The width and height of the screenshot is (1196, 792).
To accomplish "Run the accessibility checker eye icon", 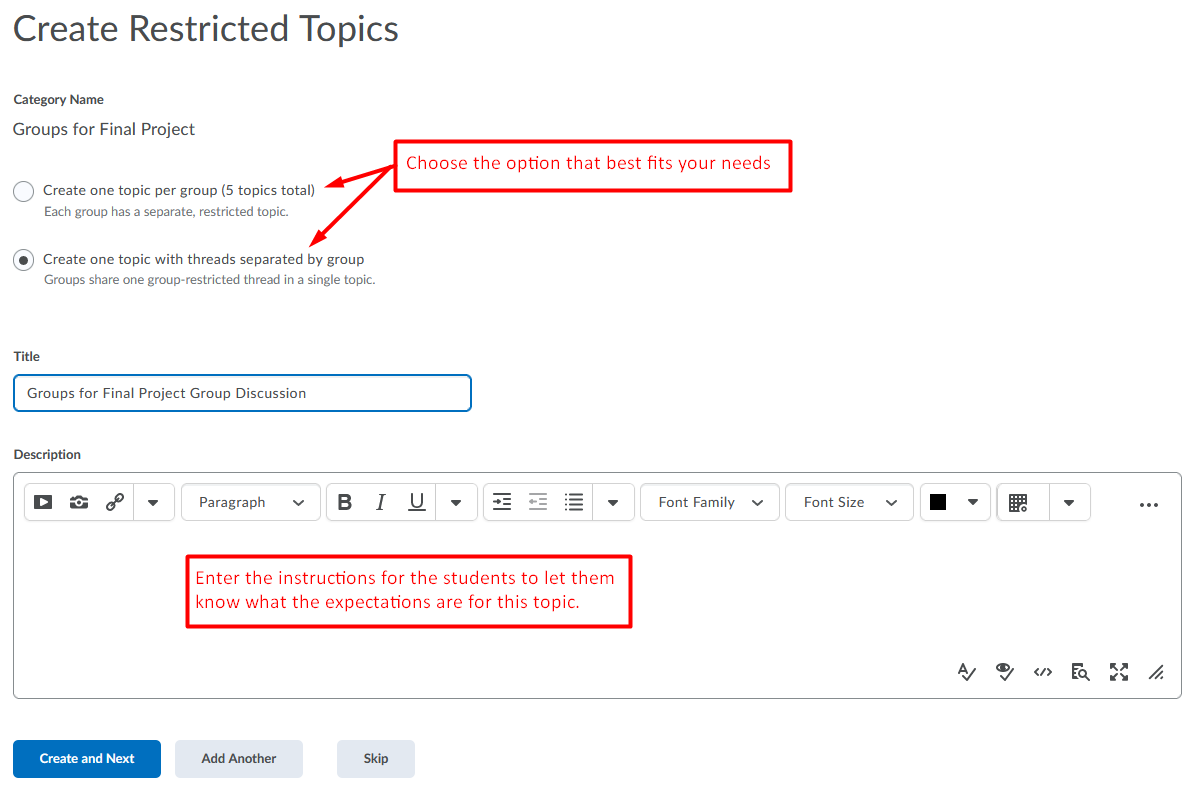I will point(1005,672).
